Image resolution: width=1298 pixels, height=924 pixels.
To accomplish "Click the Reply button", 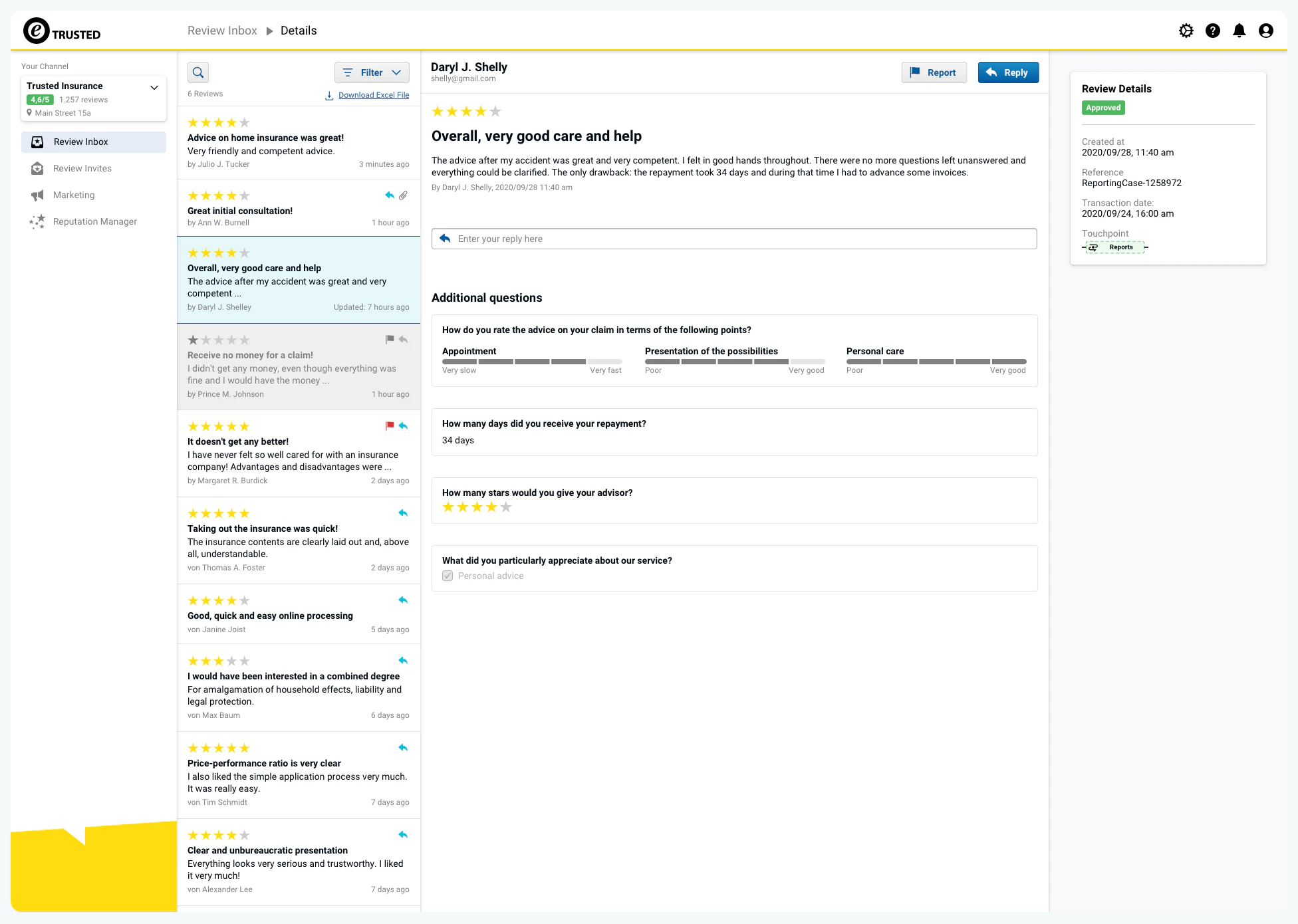I will (1008, 72).
